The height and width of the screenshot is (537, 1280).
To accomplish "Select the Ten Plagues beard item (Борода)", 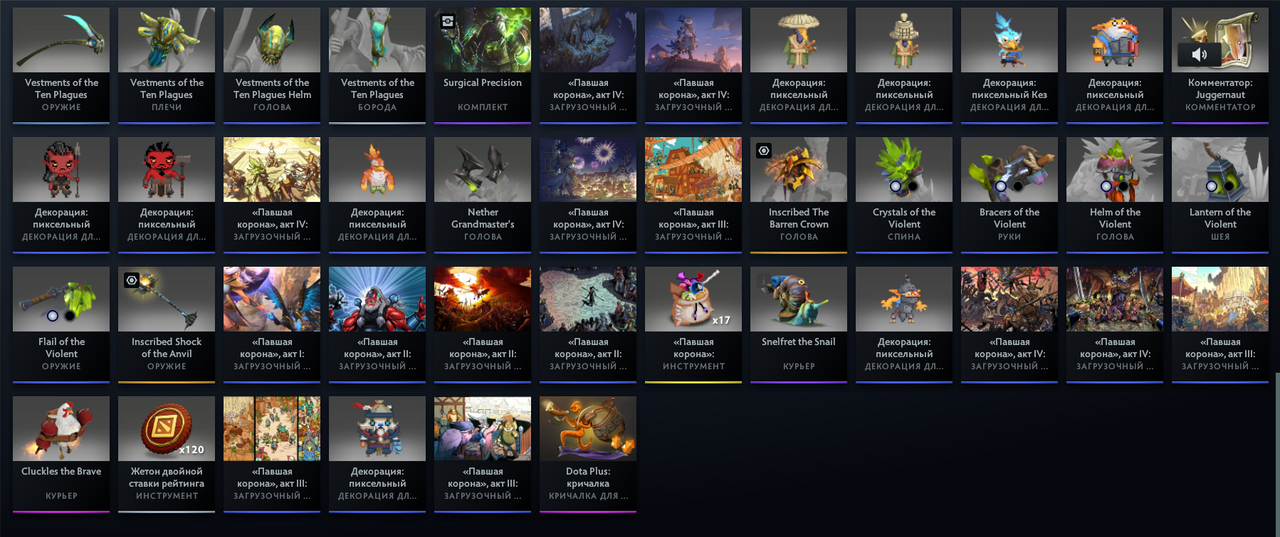I will point(377,65).
